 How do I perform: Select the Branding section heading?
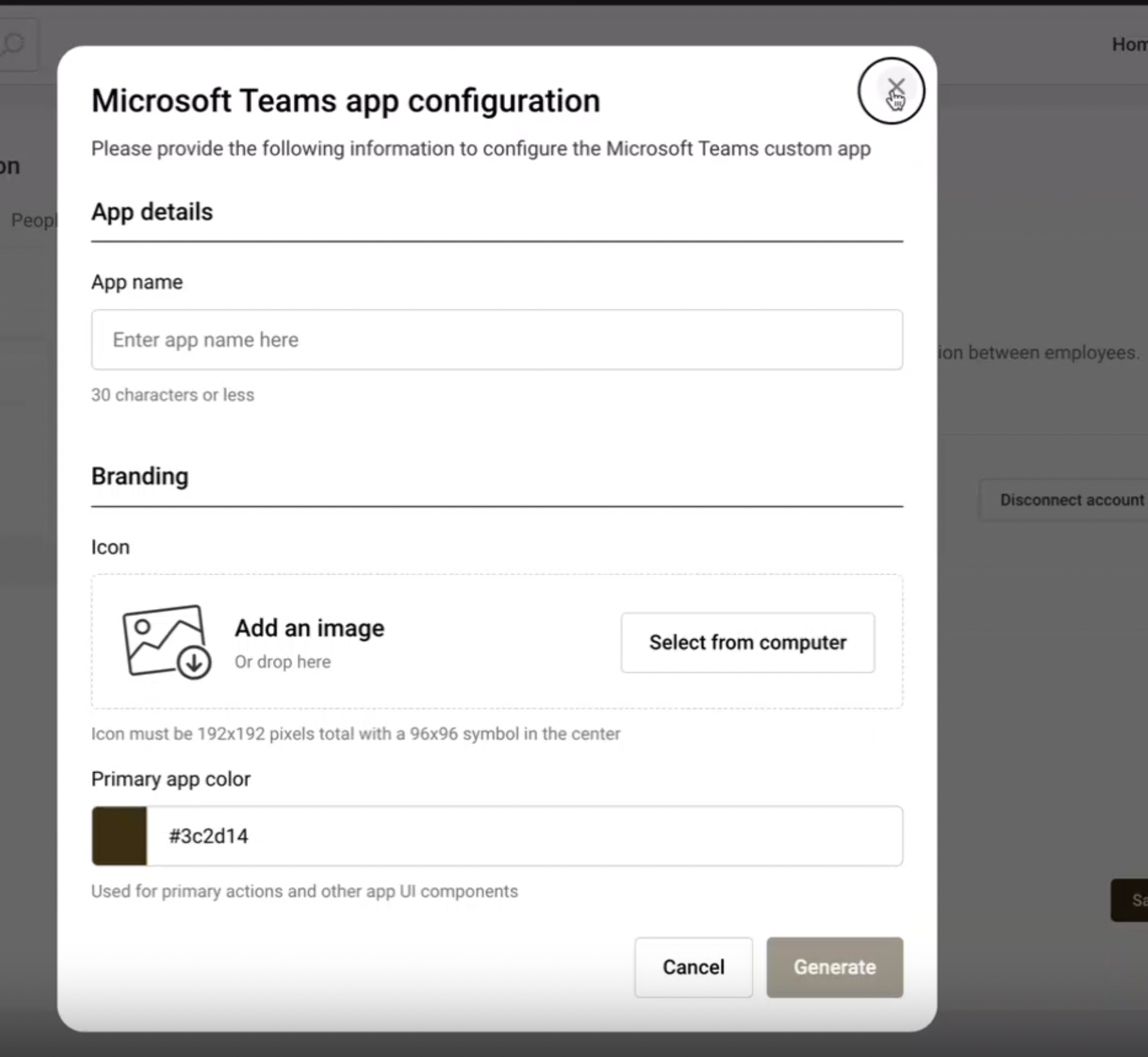140,477
